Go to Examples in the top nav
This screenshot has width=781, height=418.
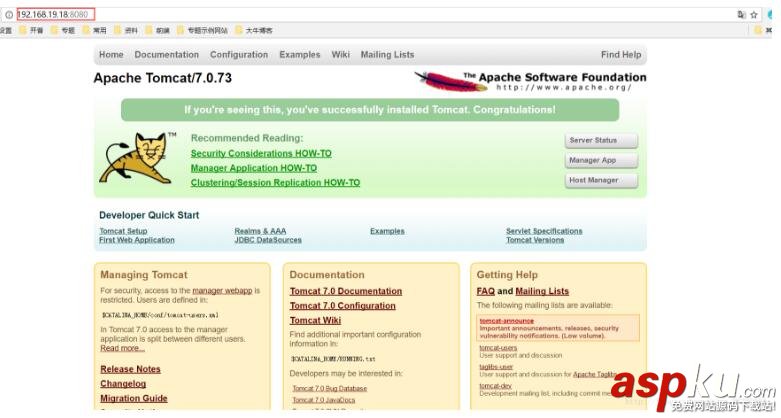click(300, 55)
